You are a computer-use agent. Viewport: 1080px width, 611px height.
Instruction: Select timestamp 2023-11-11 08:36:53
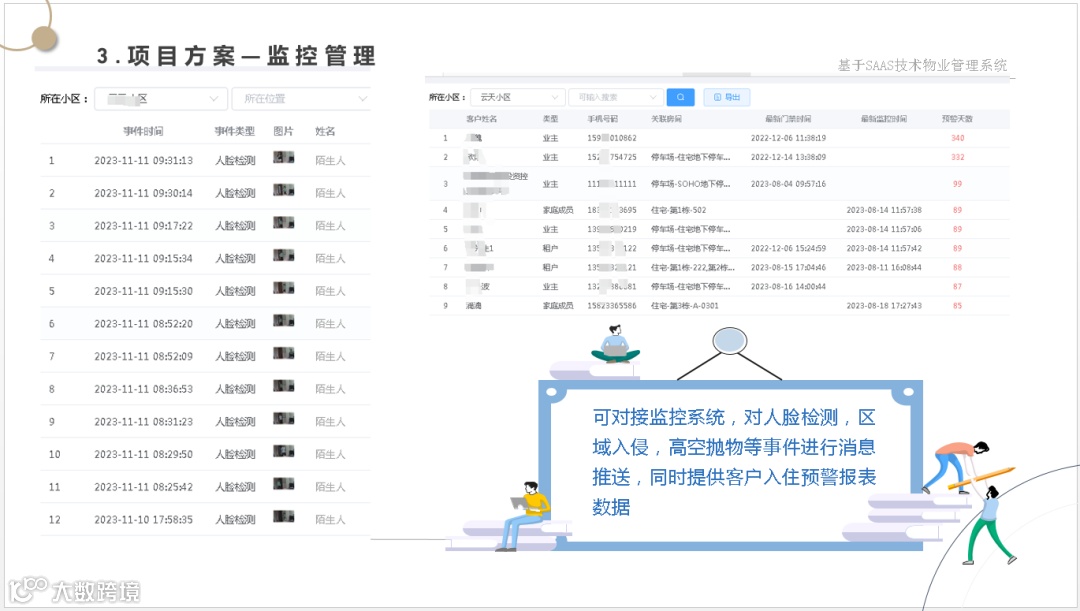(x=143, y=389)
